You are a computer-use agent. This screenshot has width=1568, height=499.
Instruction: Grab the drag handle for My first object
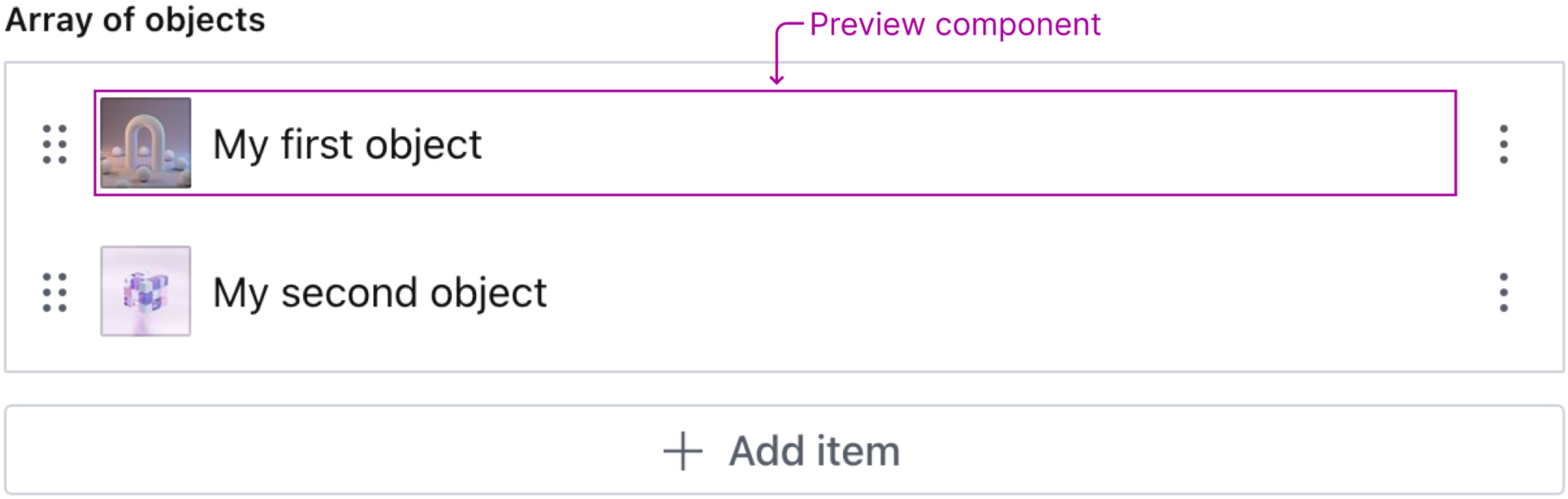[x=54, y=144]
